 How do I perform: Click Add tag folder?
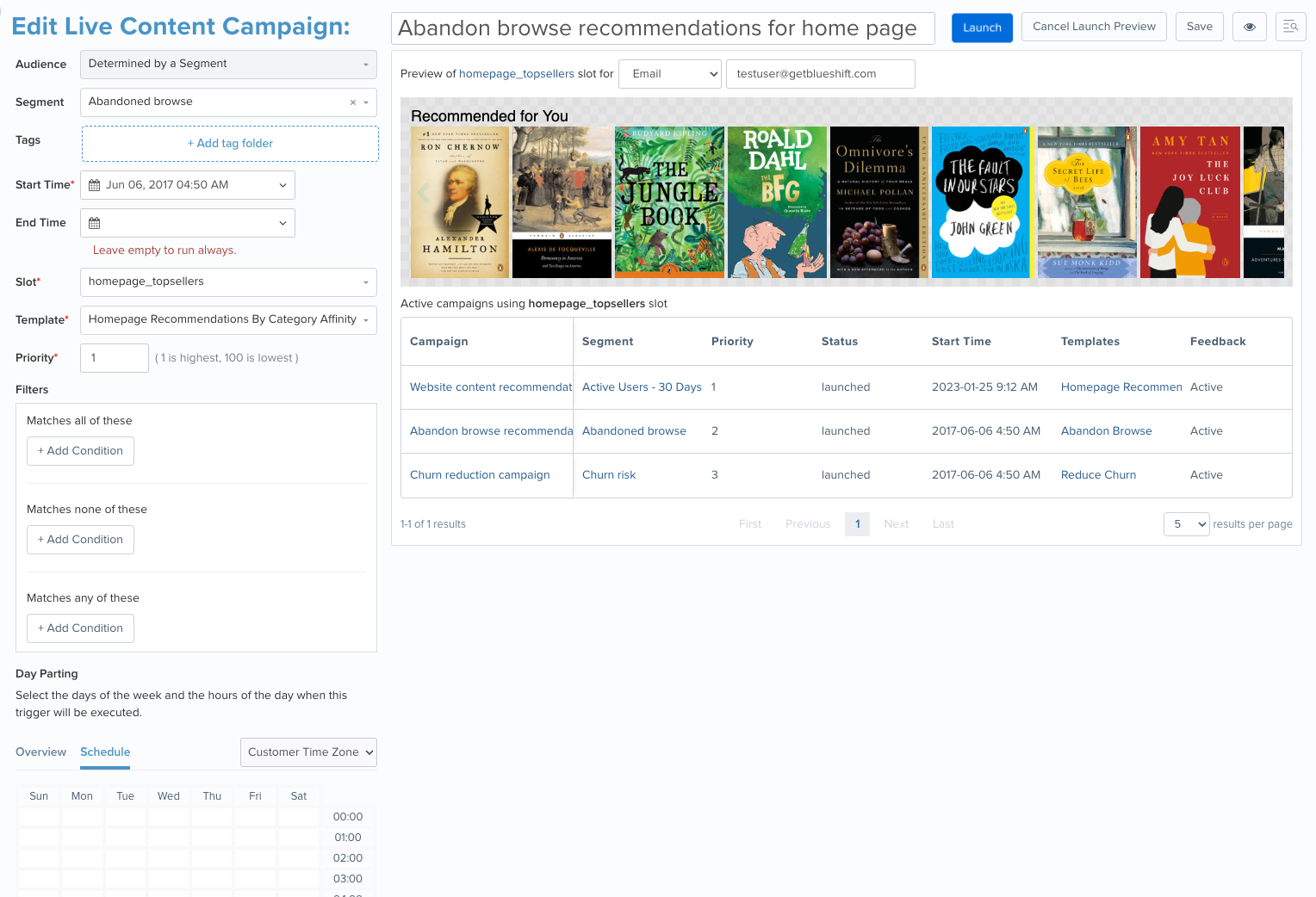230,144
